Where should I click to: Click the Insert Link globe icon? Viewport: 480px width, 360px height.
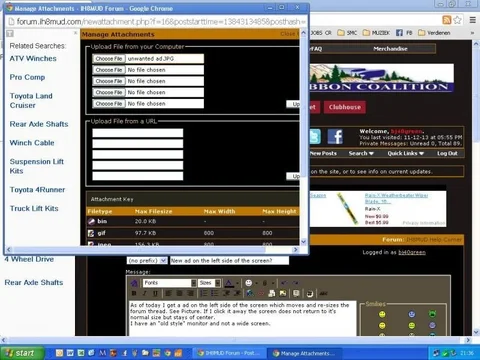click(250, 293)
